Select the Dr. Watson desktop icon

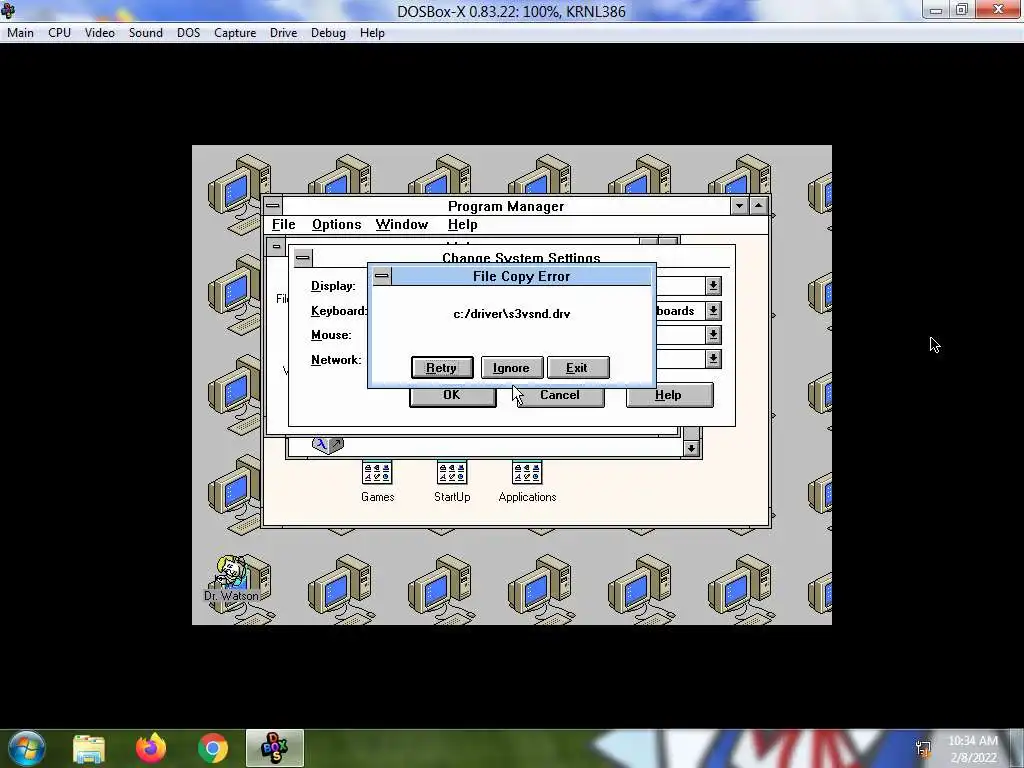pyautogui.click(x=231, y=578)
